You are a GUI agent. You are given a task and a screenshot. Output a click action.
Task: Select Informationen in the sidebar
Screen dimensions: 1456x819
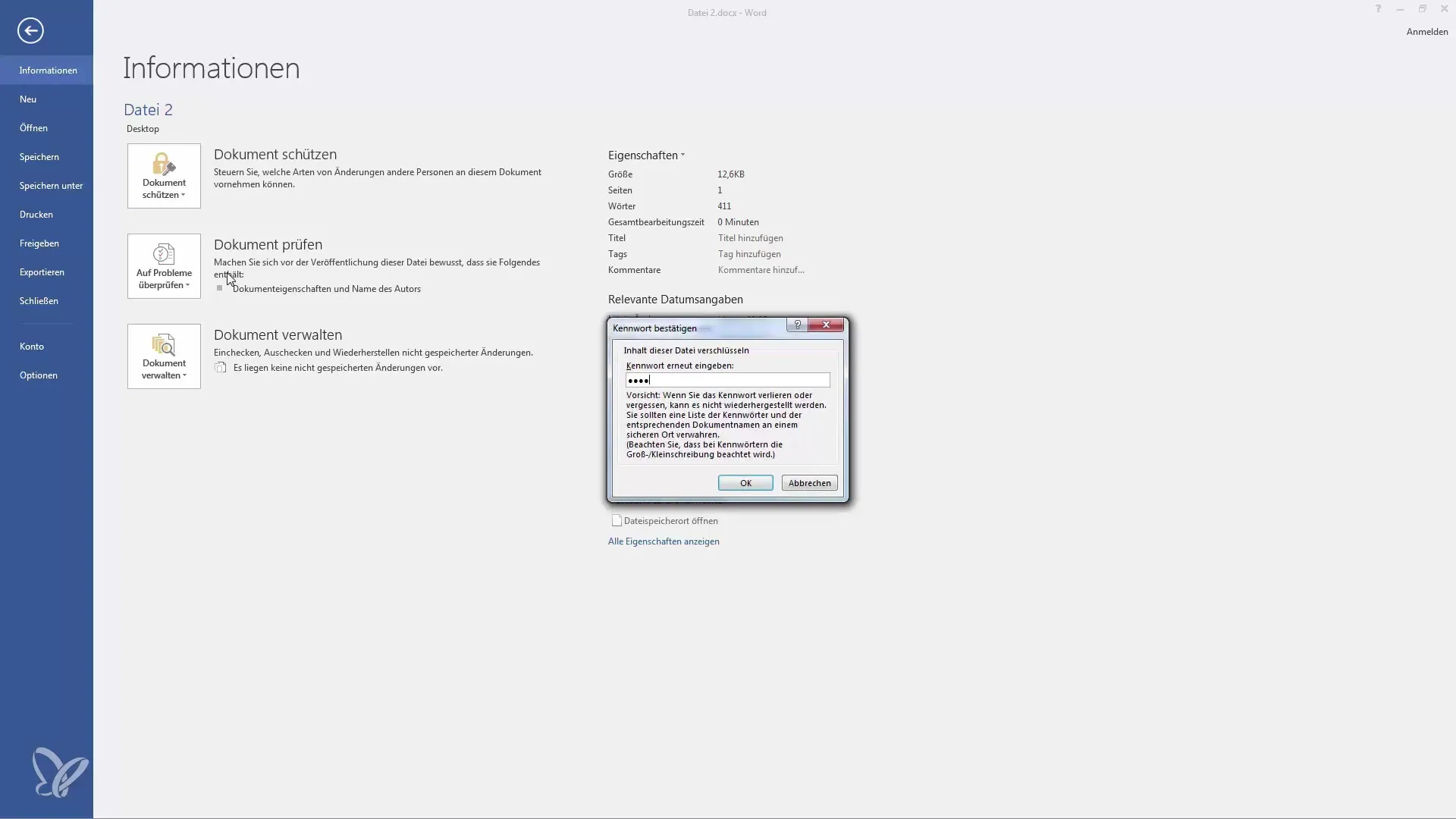click(x=47, y=71)
